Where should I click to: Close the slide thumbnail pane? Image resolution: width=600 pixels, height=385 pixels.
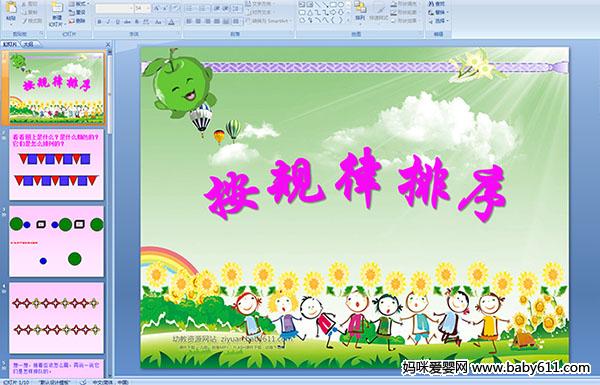pos(108,44)
